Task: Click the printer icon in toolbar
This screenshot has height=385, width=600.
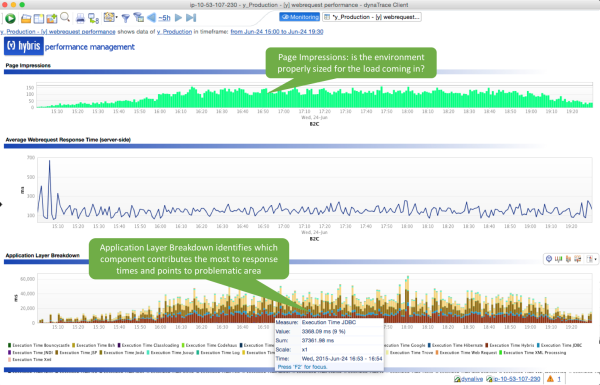Action: (x=80, y=18)
